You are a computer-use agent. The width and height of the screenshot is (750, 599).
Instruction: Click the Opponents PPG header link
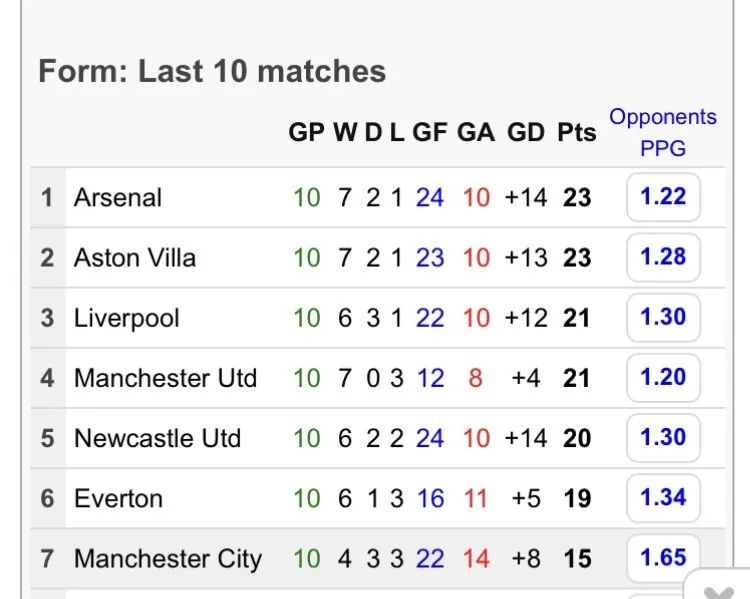click(x=663, y=133)
